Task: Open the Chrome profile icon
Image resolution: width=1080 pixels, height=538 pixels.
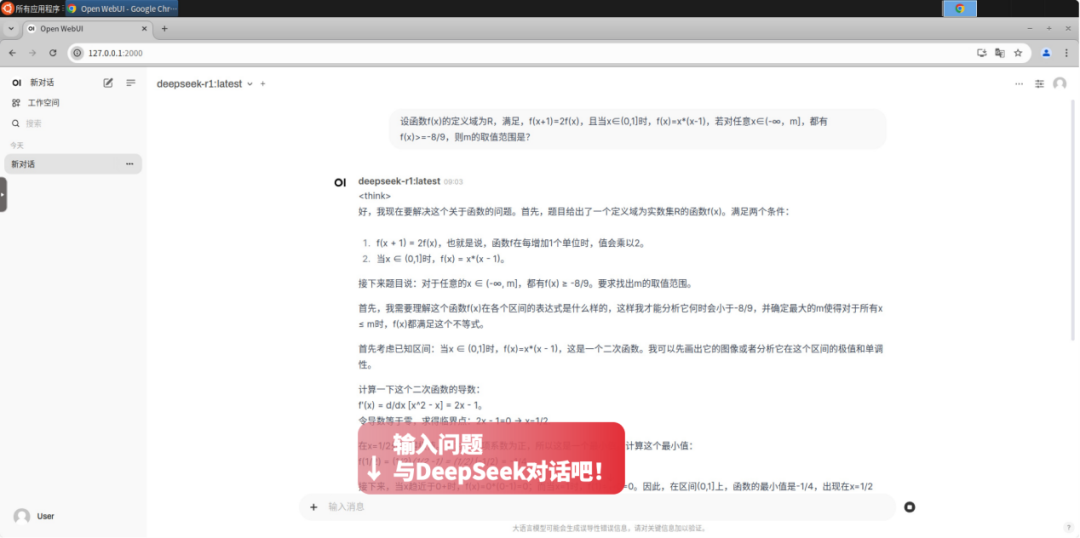Action: tap(1046, 52)
